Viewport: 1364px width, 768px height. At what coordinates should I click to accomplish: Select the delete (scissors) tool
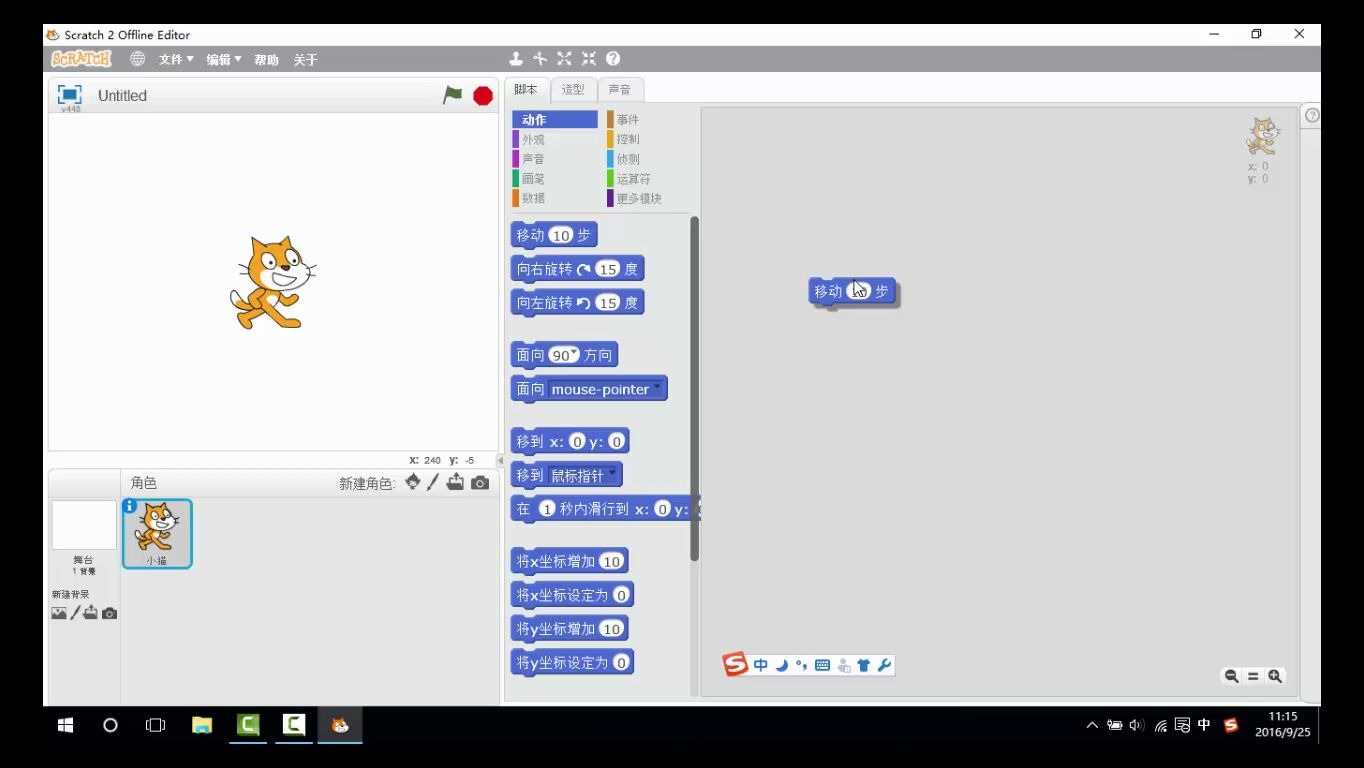click(x=539, y=58)
